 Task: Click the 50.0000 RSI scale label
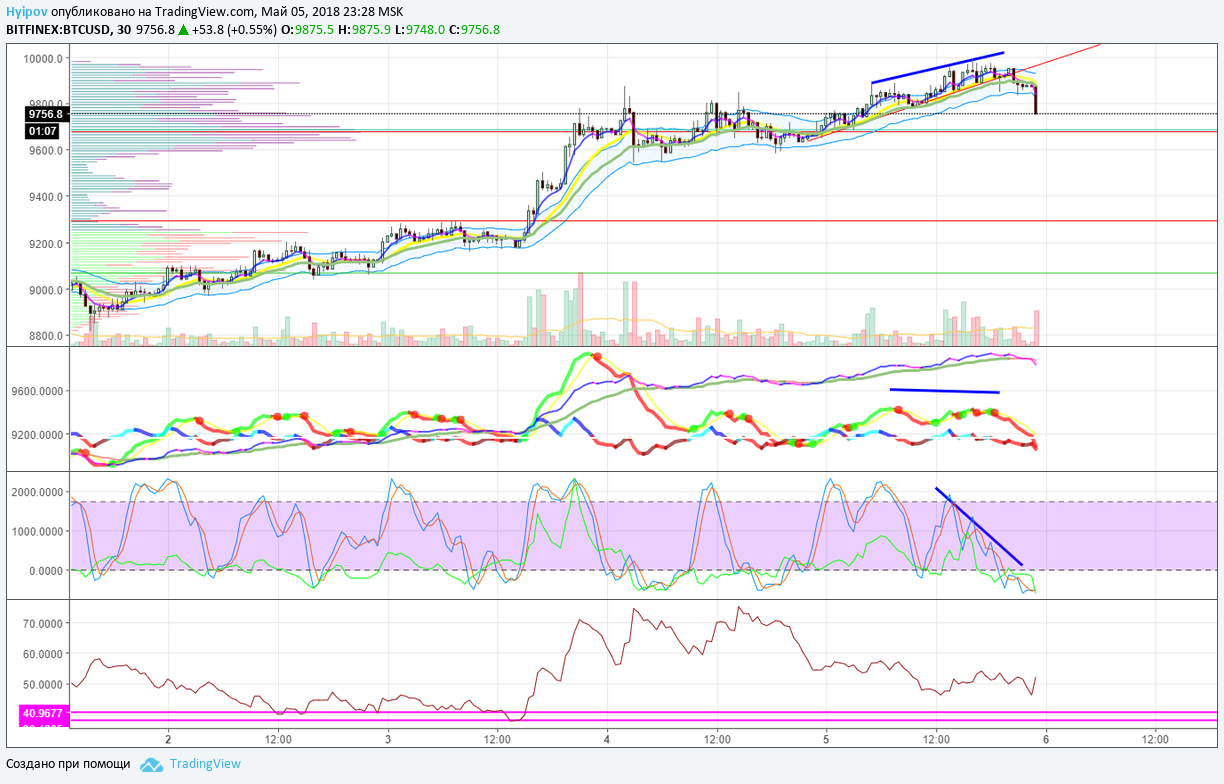[x=44, y=685]
